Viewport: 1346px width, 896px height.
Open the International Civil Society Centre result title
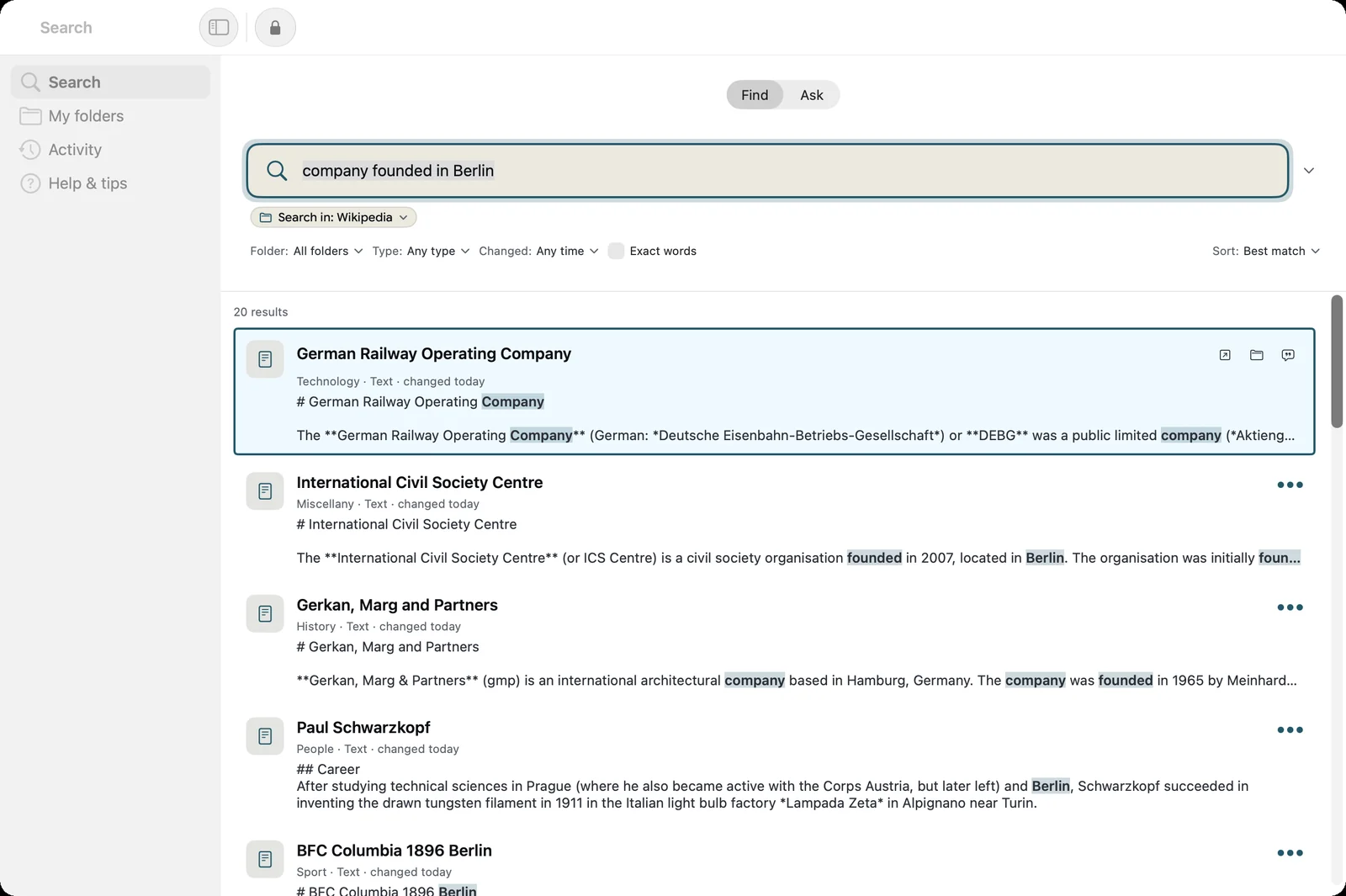(x=420, y=483)
